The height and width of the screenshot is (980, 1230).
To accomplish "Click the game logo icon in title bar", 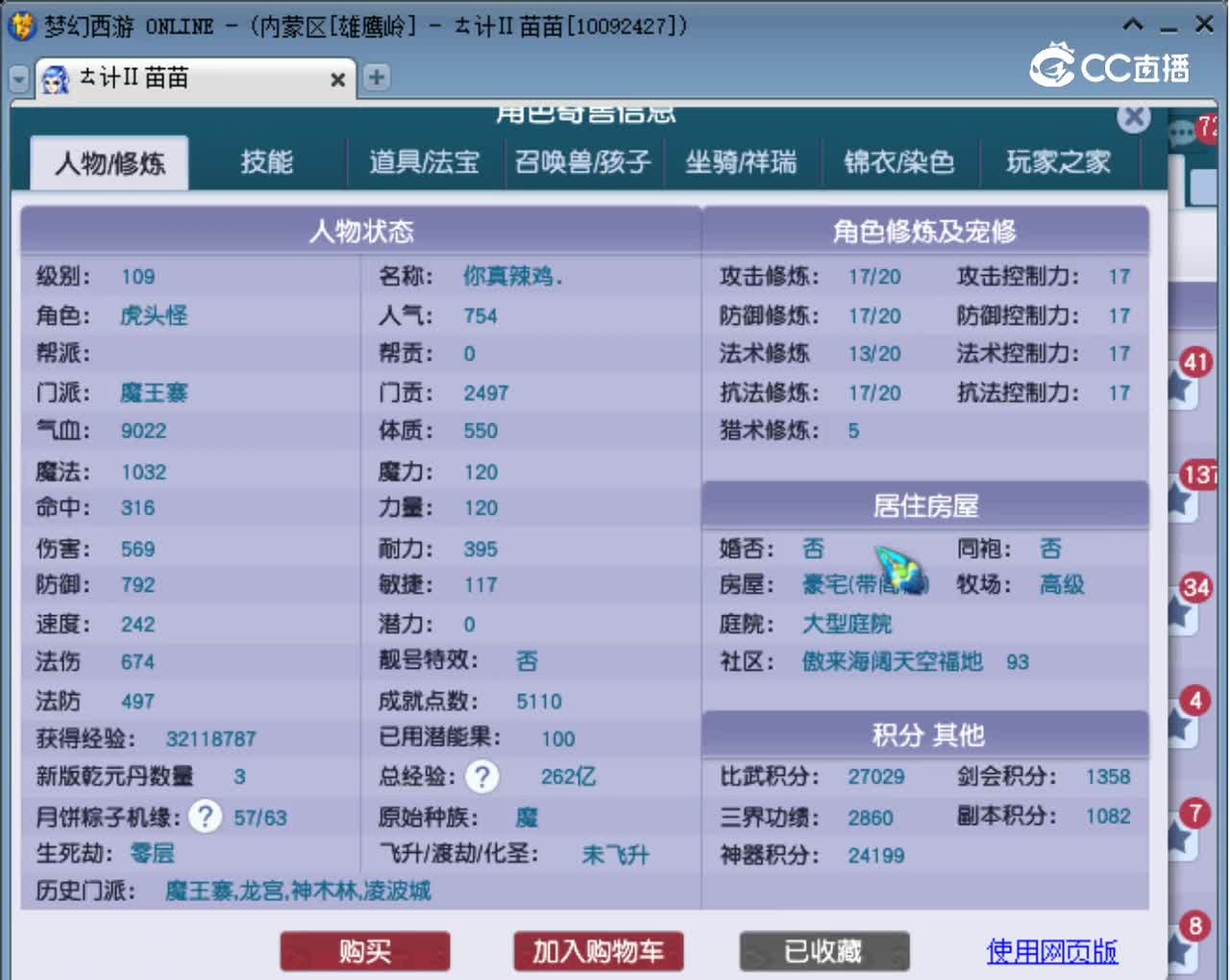I will (x=21, y=26).
